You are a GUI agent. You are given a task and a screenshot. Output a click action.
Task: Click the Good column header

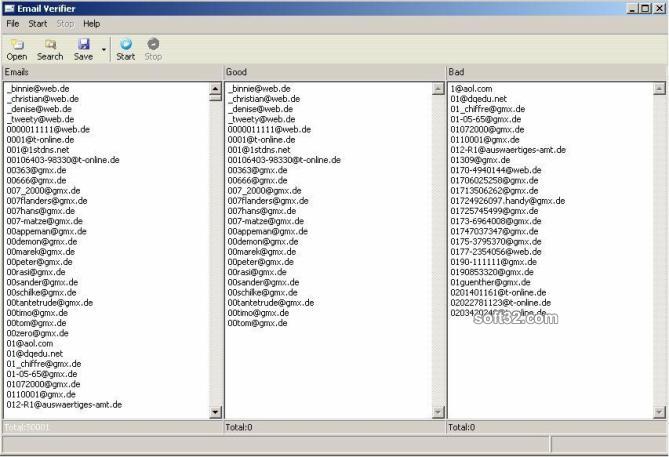click(x=333, y=72)
